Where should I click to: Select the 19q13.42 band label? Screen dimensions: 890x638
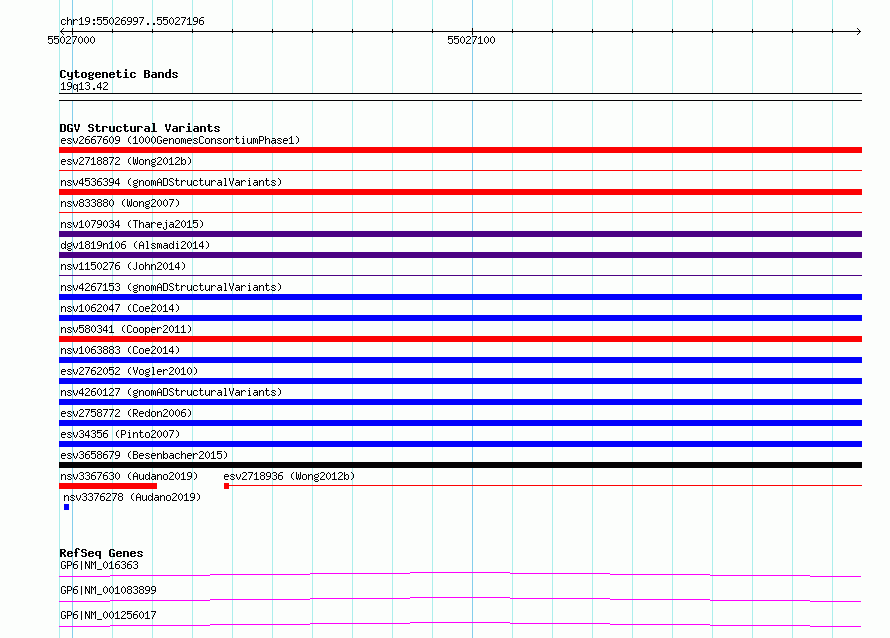tap(84, 86)
